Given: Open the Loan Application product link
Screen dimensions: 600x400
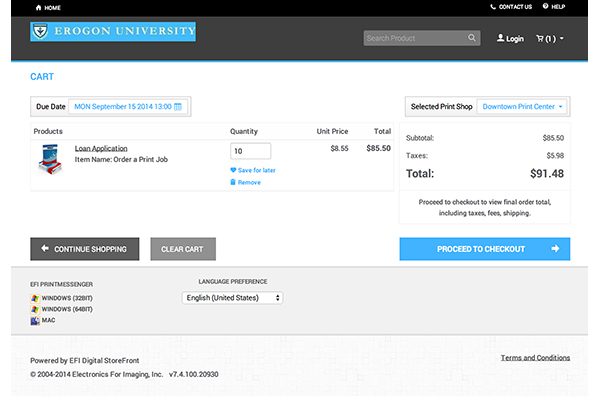Looking at the screenshot, I should pyautogui.click(x=101, y=148).
